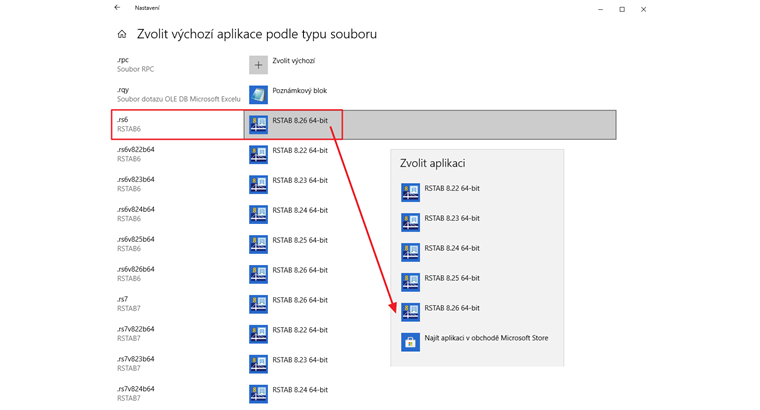Click the .rs7 file type label
The height and width of the screenshot is (410, 760).
click(123, 300)
